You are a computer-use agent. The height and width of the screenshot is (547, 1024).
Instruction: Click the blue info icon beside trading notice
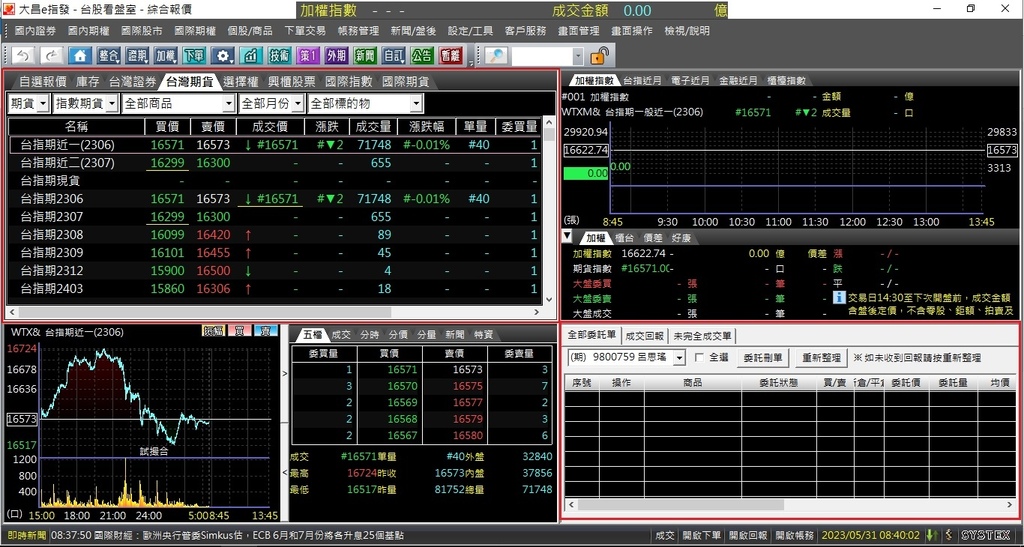(x=839, y=298)
